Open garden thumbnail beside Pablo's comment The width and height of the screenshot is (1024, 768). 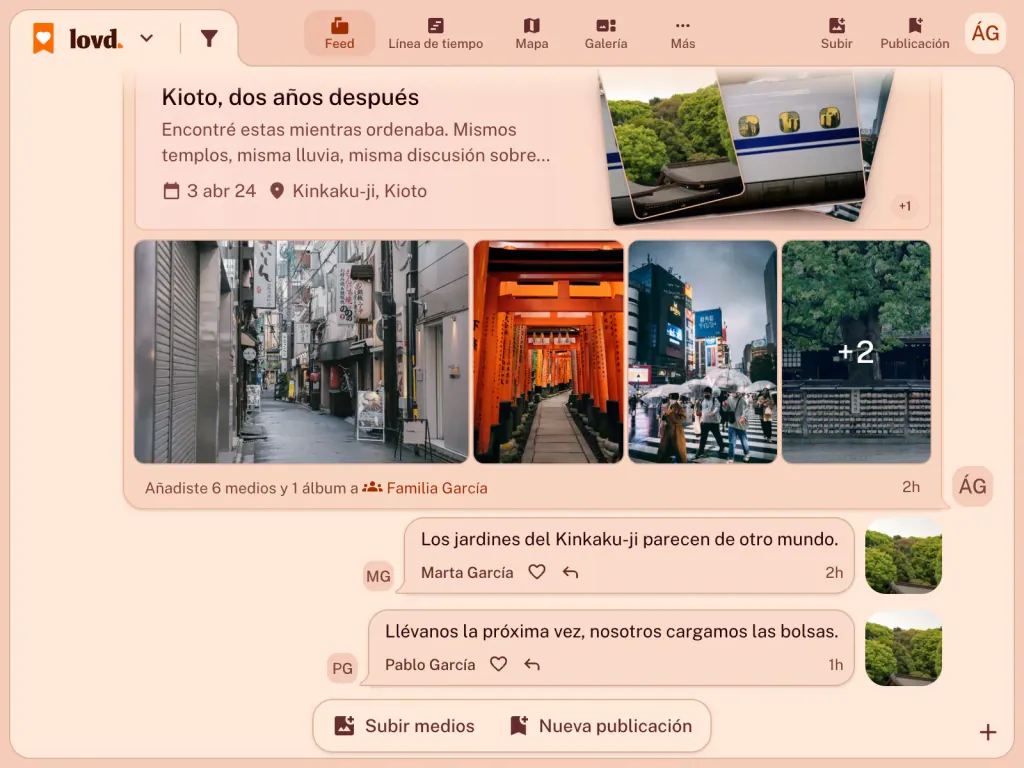tap(903, 648)
